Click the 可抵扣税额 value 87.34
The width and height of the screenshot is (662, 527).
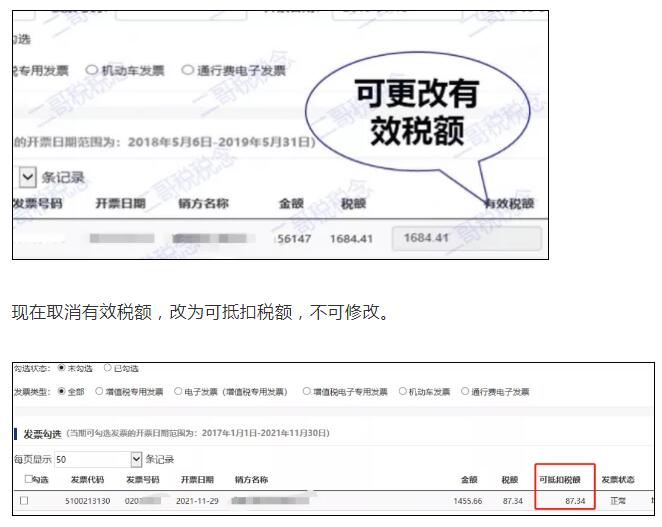(x=575, y=501)
